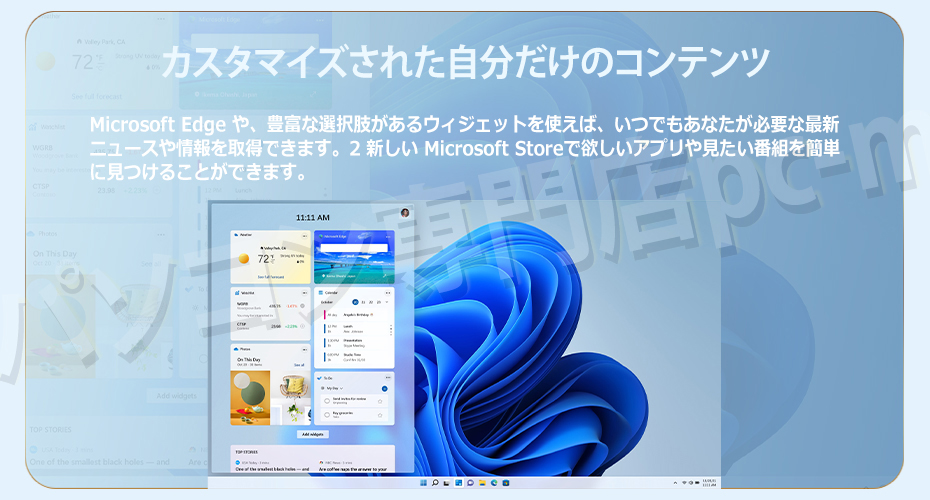
Task: Open See full forecast link
Action: click(270, 277)
